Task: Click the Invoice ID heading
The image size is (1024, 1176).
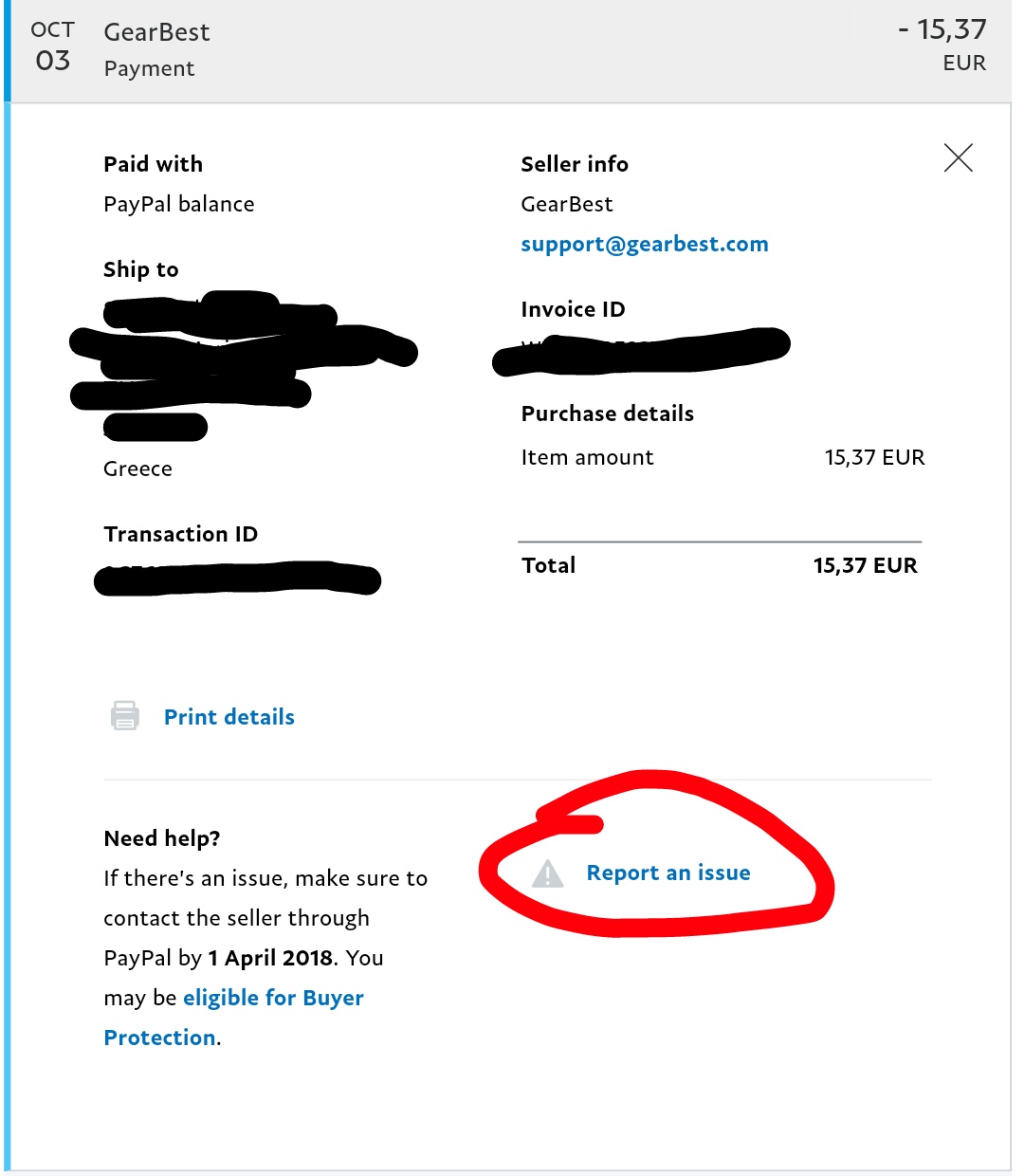Action: (x=574, y=309)
